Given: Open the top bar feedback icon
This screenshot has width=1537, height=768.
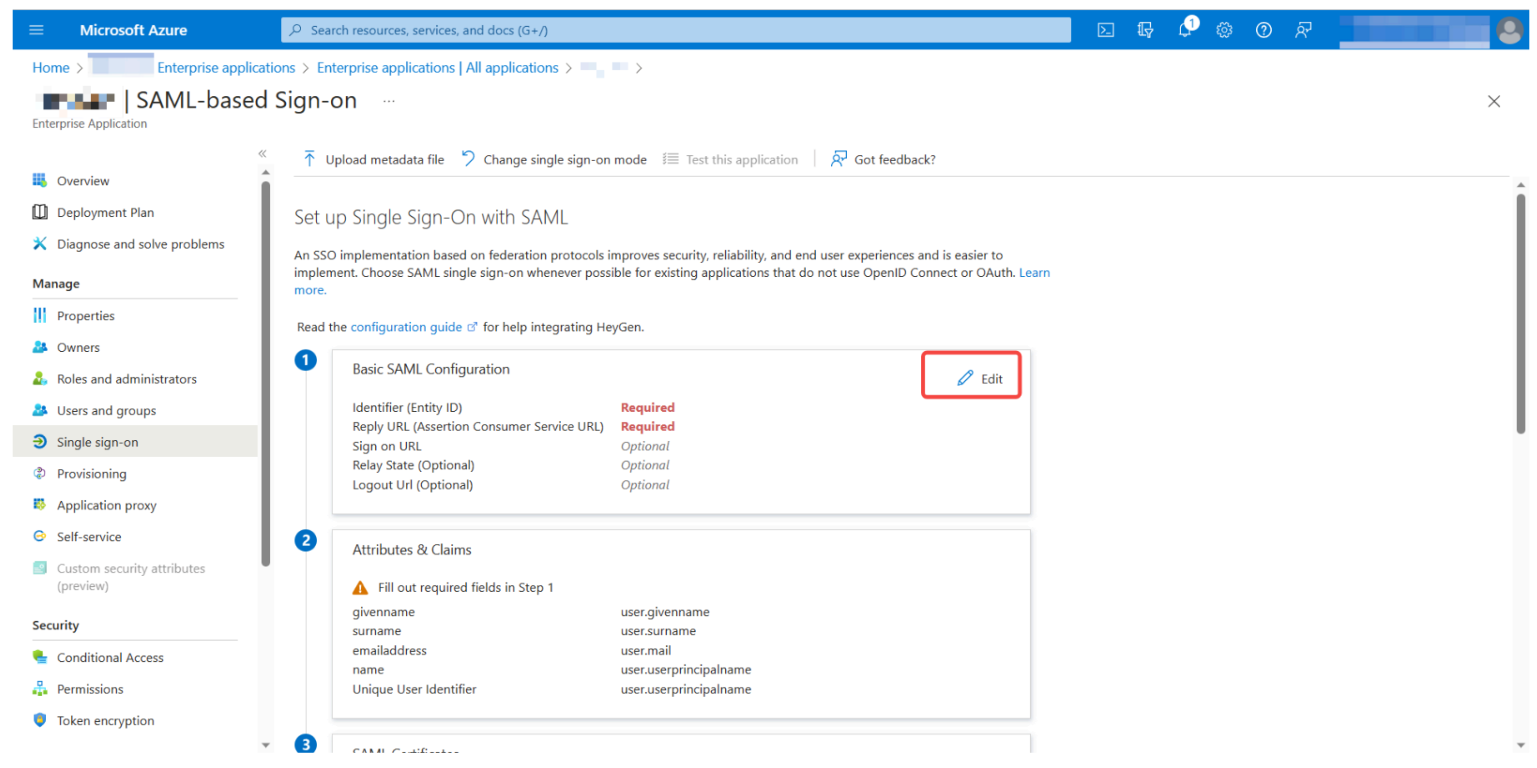Looking at the screenshot, I should tap(1303, 30).
